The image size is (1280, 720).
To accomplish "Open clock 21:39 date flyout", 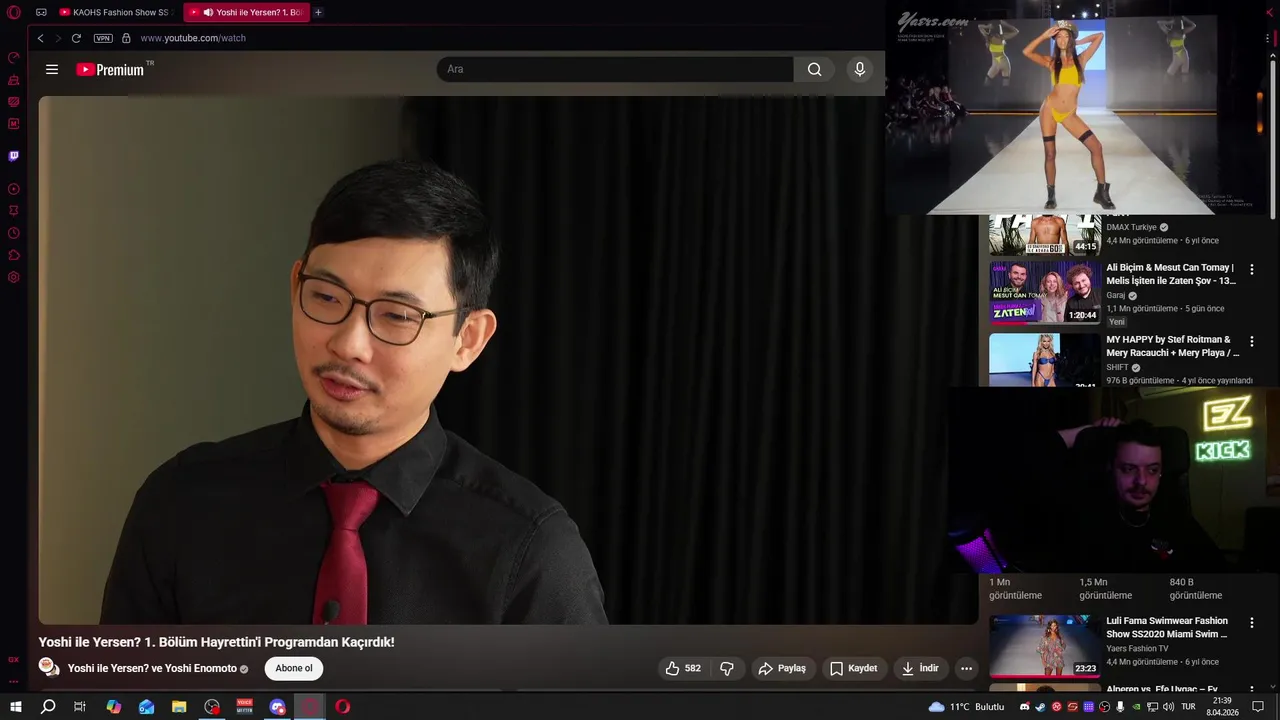I will pos(1221,707).
